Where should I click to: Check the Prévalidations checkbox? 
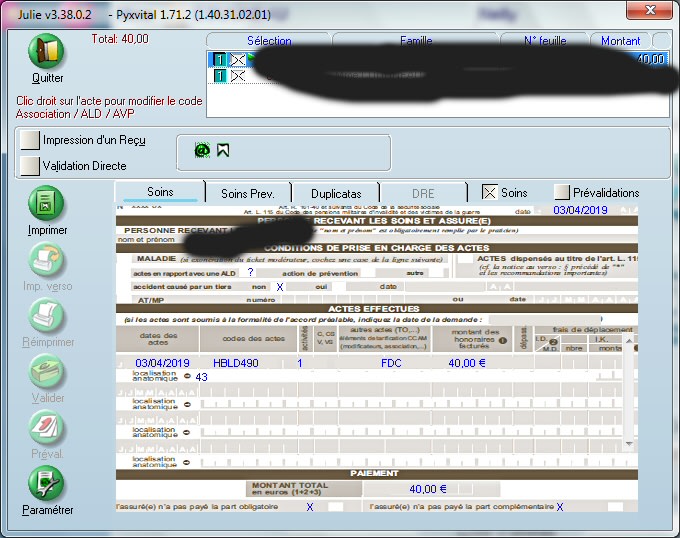pyautogui.click(x=562, y=192)
